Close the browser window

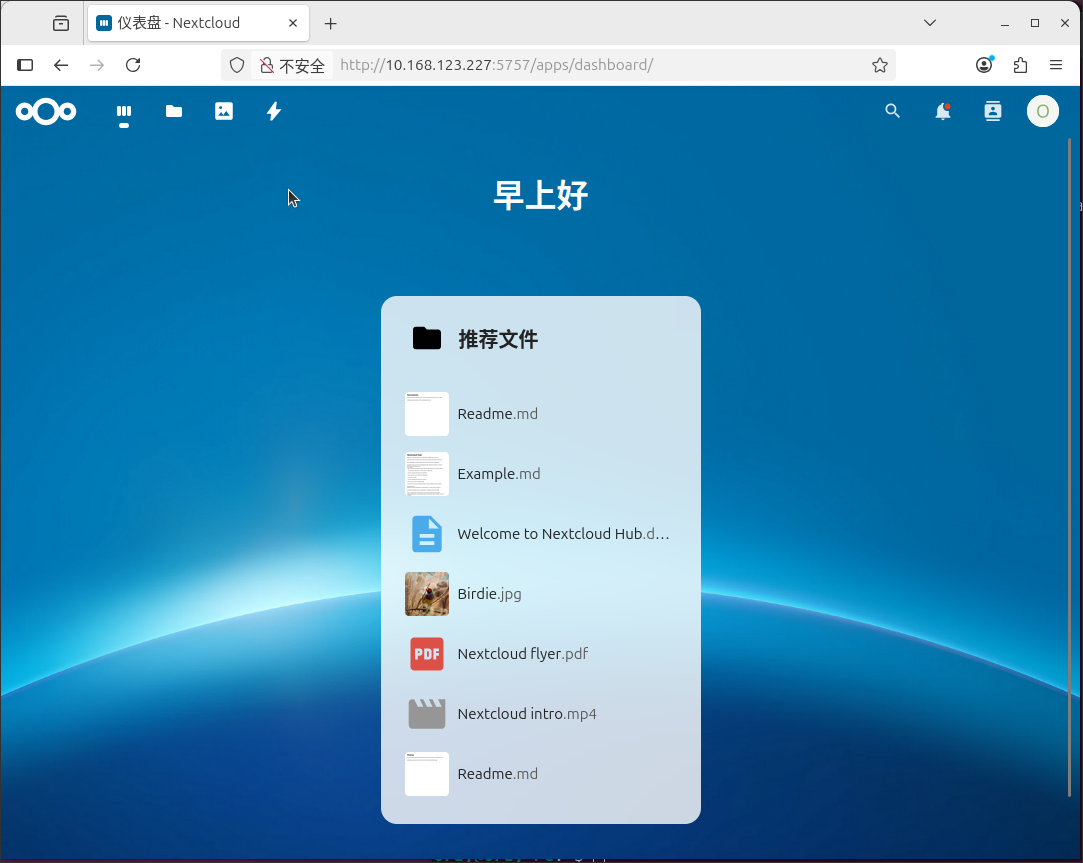coord(1065,23)
